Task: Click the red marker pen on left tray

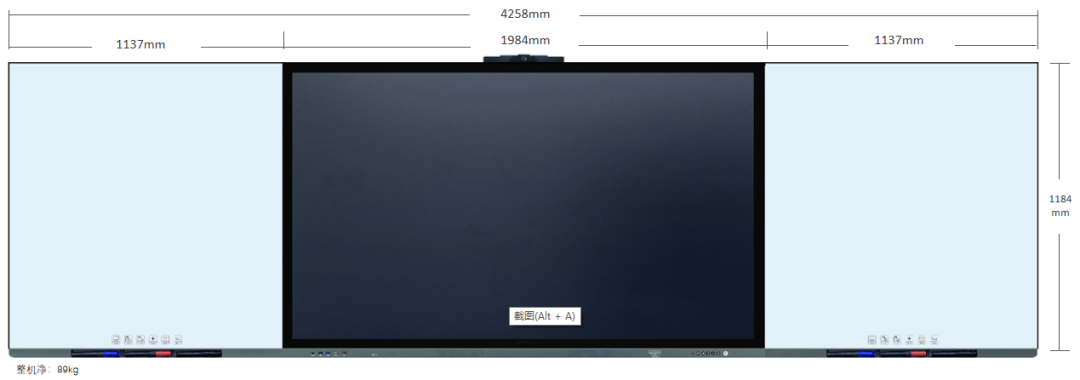Action: click(x=148, y=353)
